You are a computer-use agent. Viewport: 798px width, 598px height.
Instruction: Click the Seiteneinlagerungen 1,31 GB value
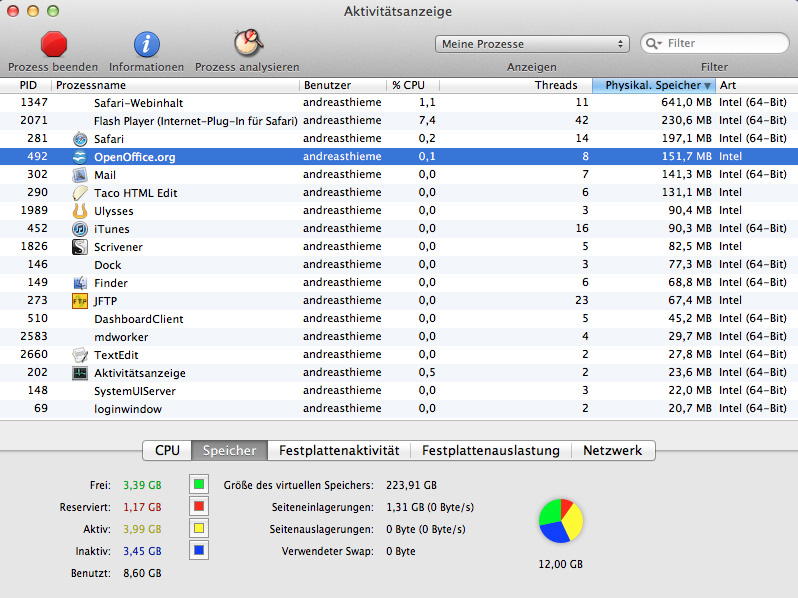[430, 507]
